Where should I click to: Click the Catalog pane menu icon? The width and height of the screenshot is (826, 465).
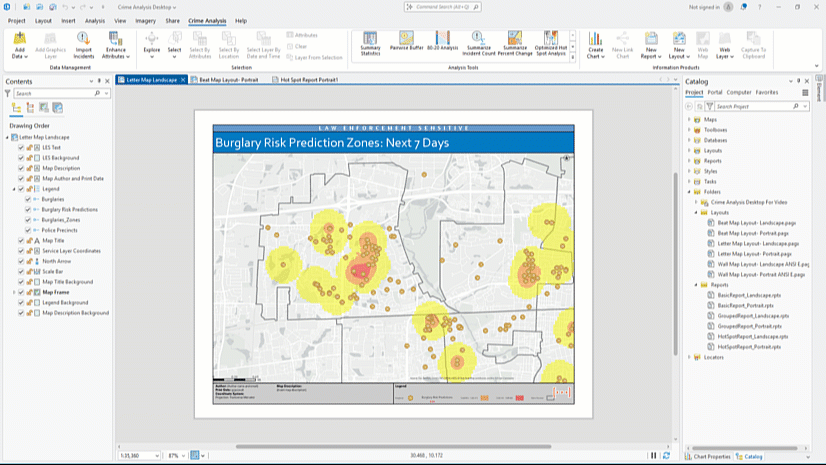805,93
